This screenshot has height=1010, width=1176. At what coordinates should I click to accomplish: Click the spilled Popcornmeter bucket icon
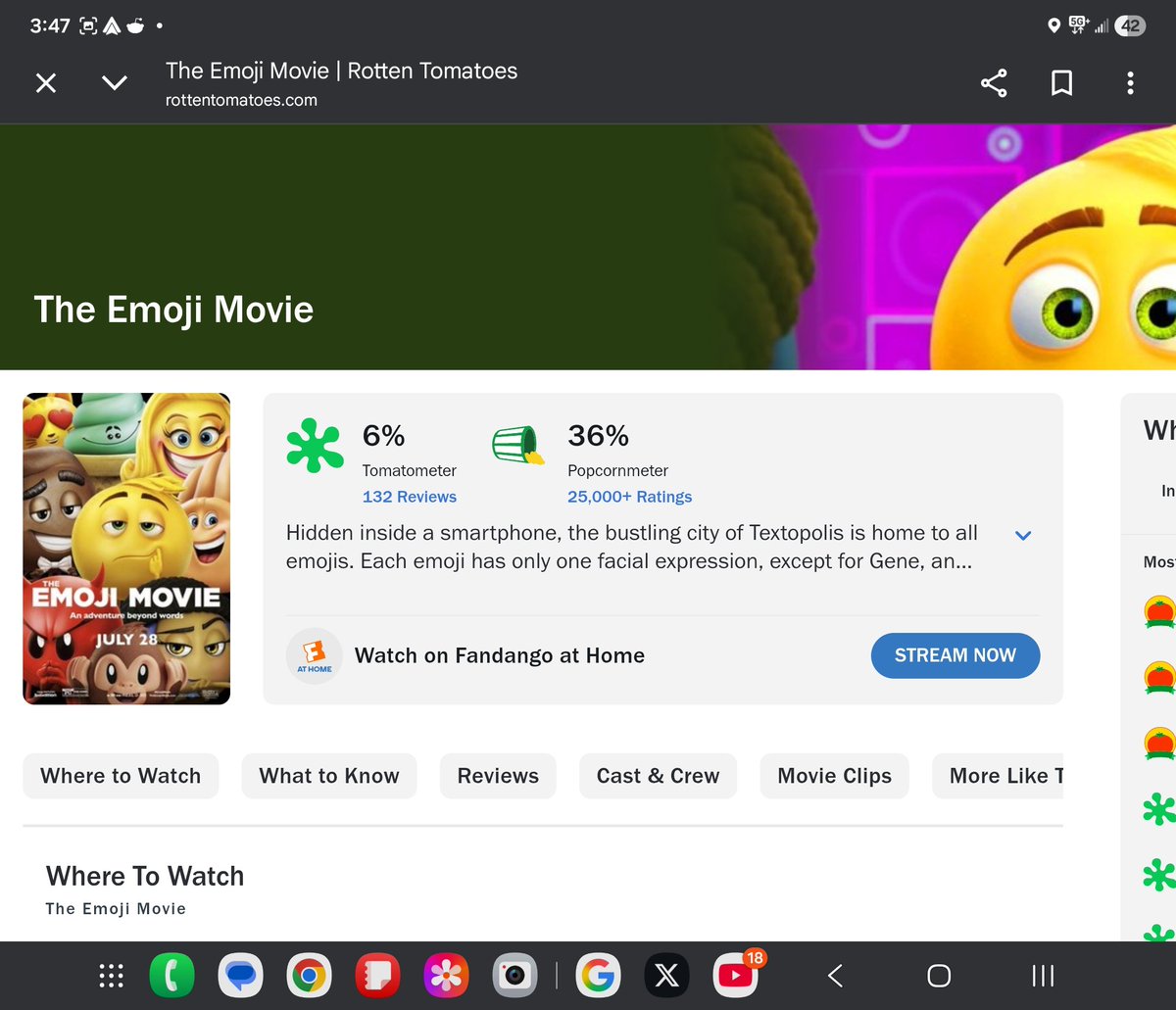tap(517, 447)
